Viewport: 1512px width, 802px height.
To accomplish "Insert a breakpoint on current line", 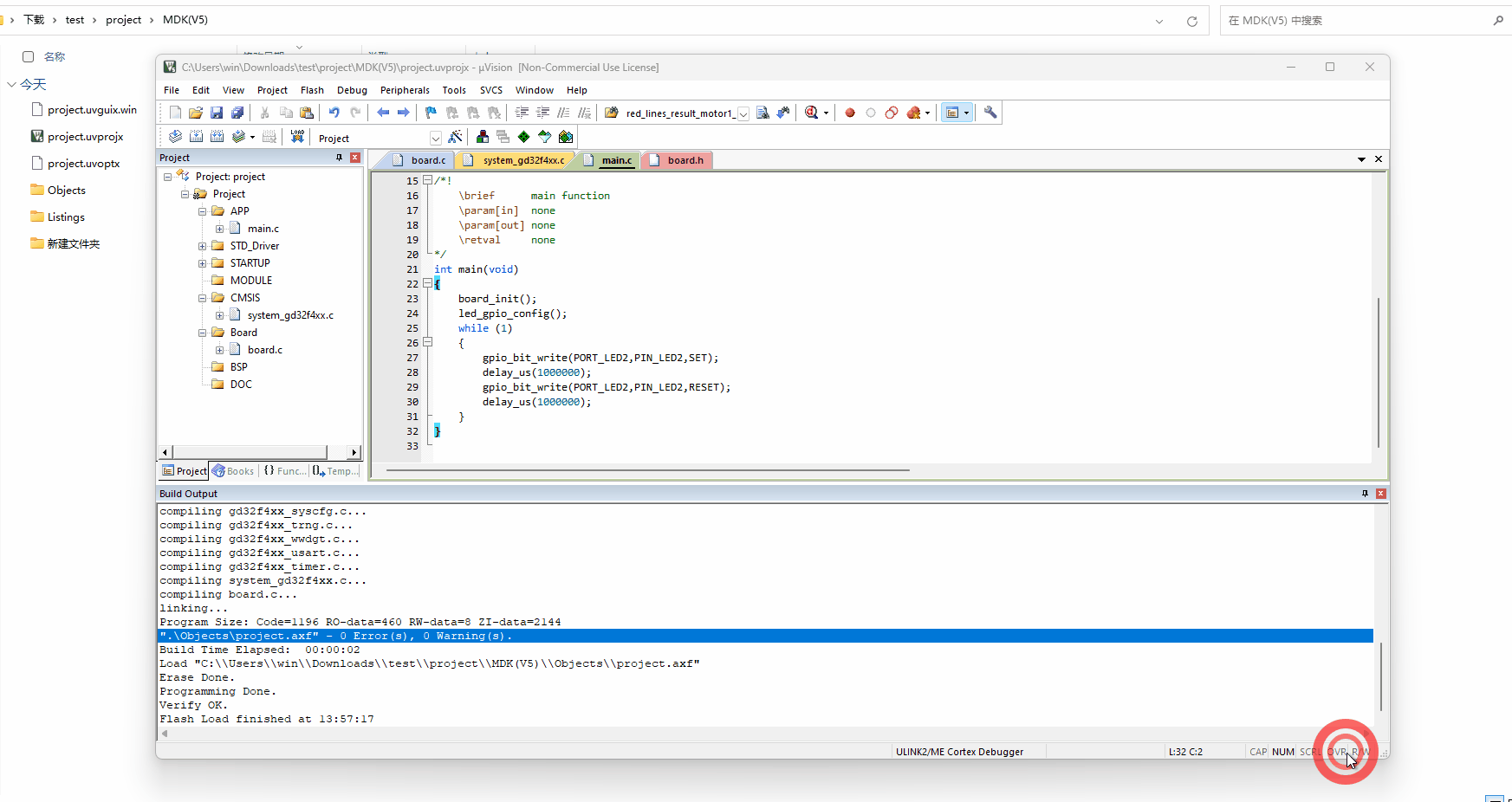I will [849, 113].
